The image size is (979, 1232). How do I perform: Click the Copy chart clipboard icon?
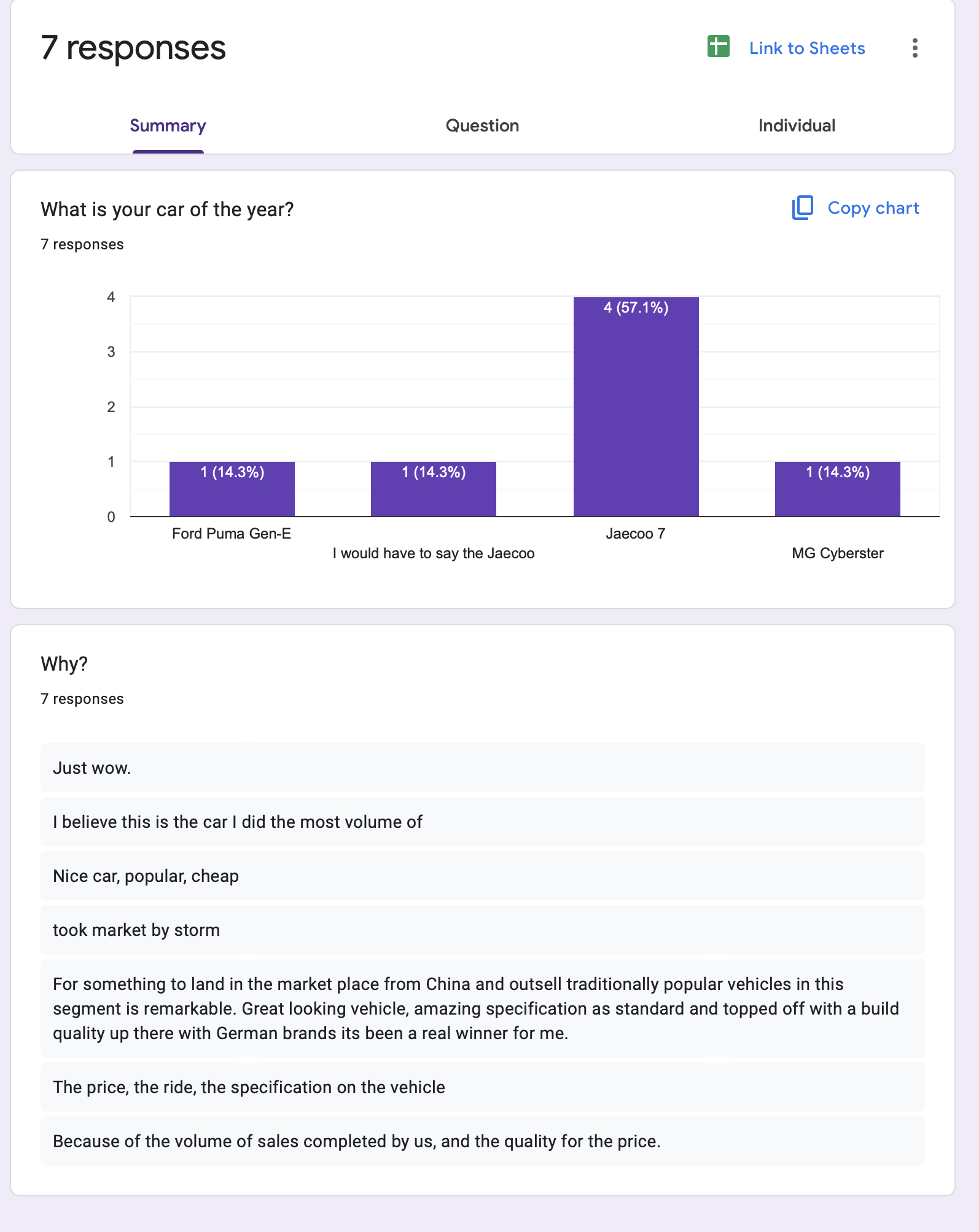802,208
